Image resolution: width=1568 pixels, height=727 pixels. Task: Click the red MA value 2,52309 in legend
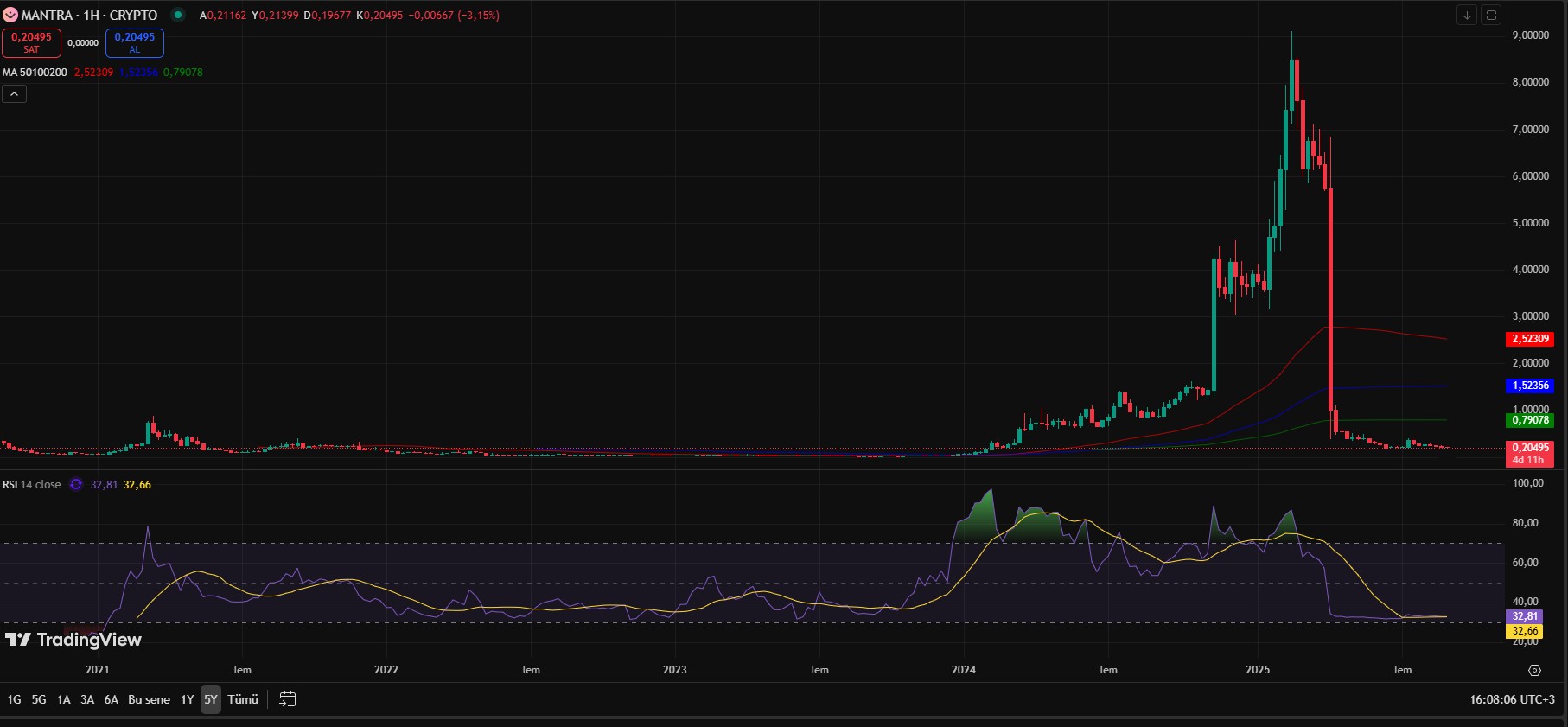click(x=93, y=73)
